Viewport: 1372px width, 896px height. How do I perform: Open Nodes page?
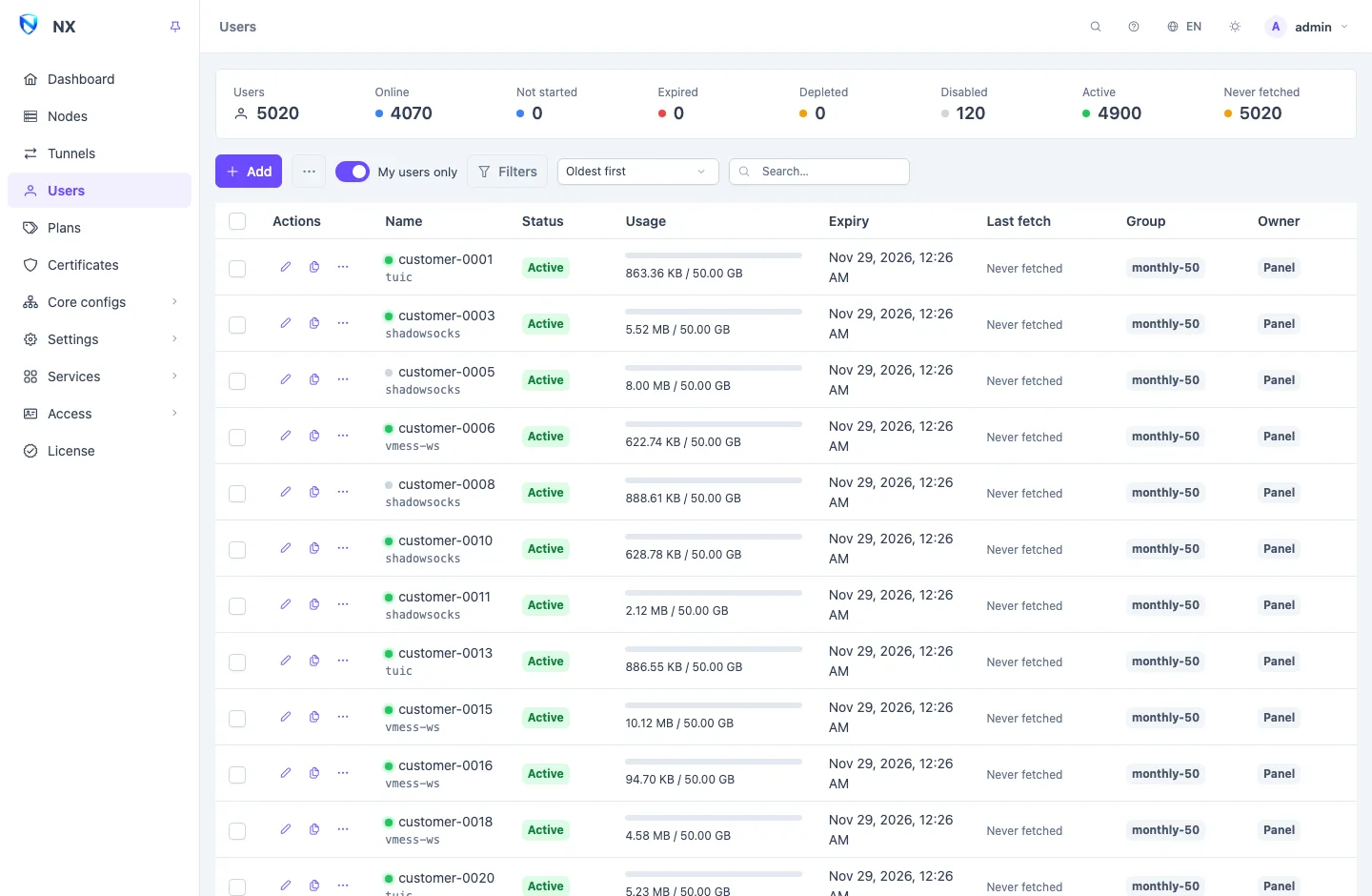pos(99,116)
